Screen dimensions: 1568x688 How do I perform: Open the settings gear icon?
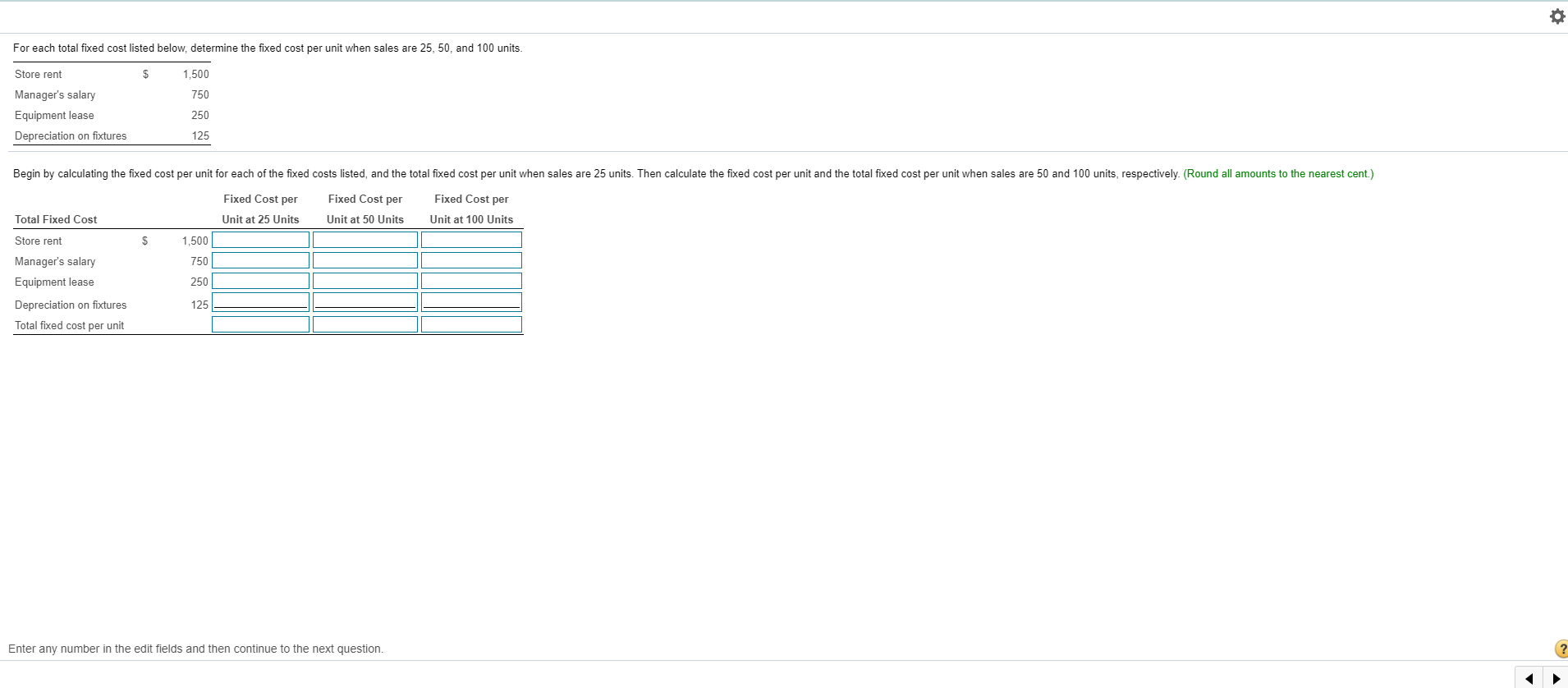[x=1557, y=17]
